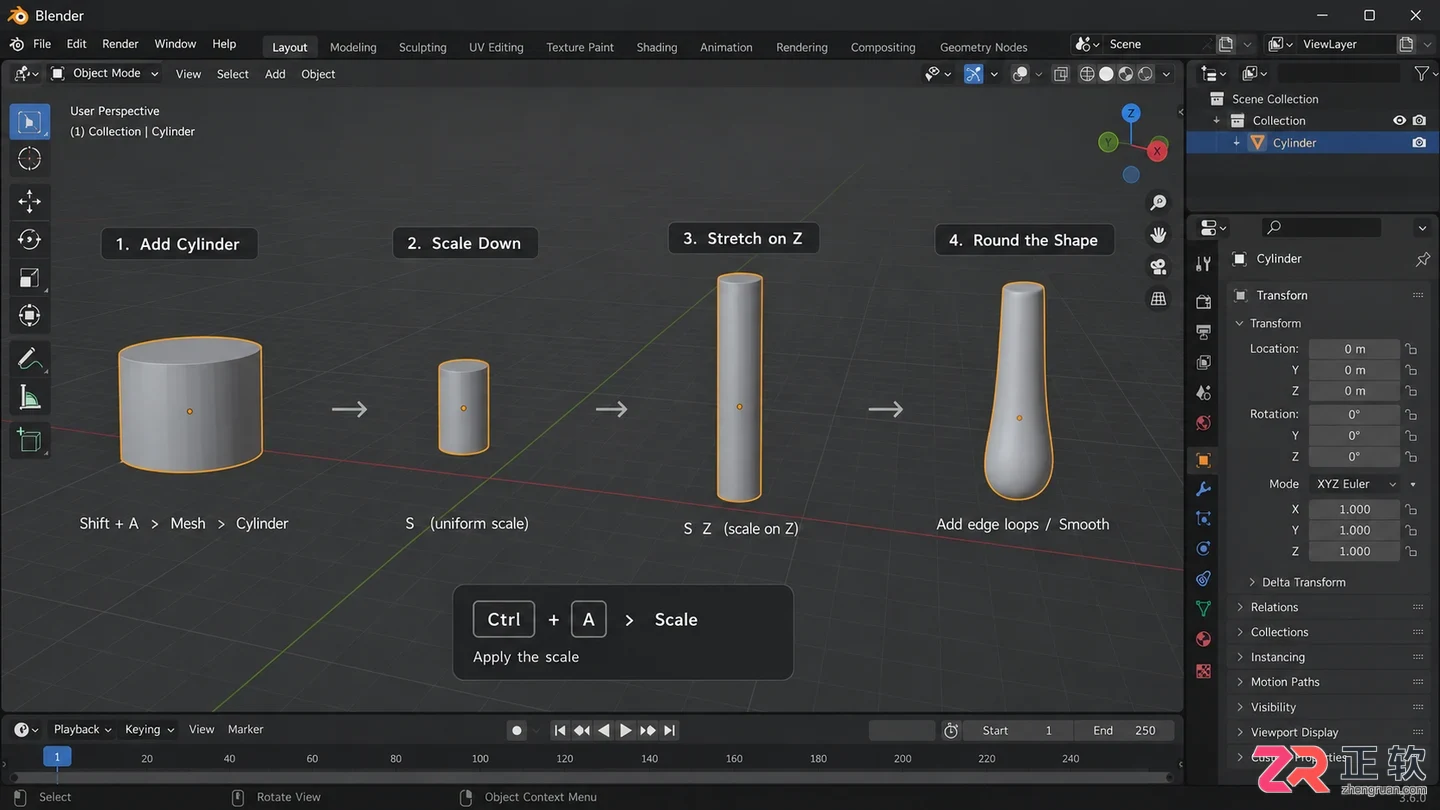Screen dimensions: 1440x810
Task: Click the Location X value field
Action: [1354, 349]
